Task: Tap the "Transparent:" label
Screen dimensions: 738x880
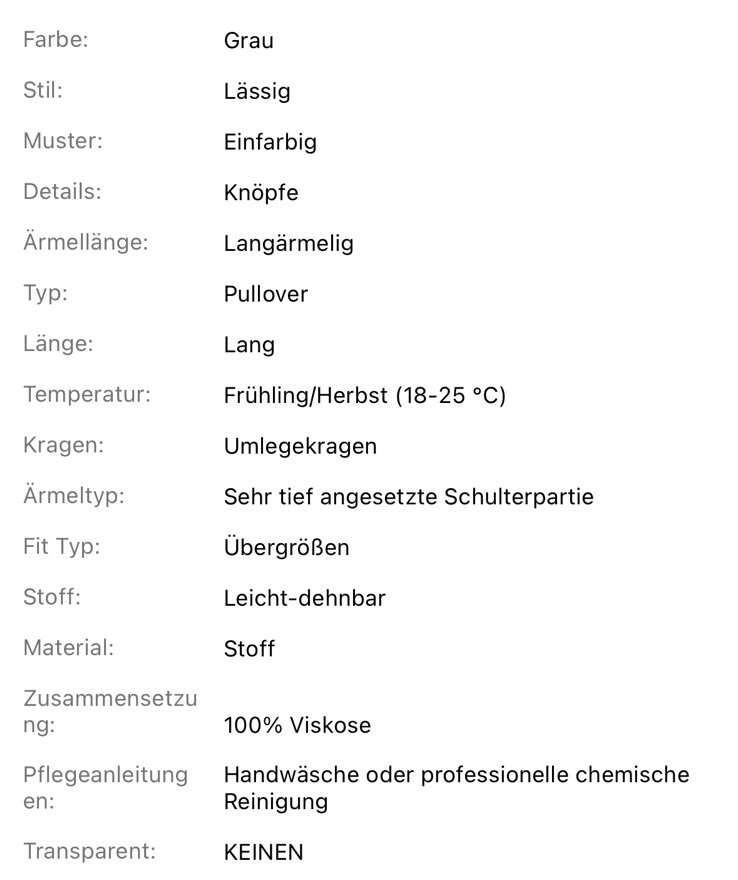Action: click(90, 851)
